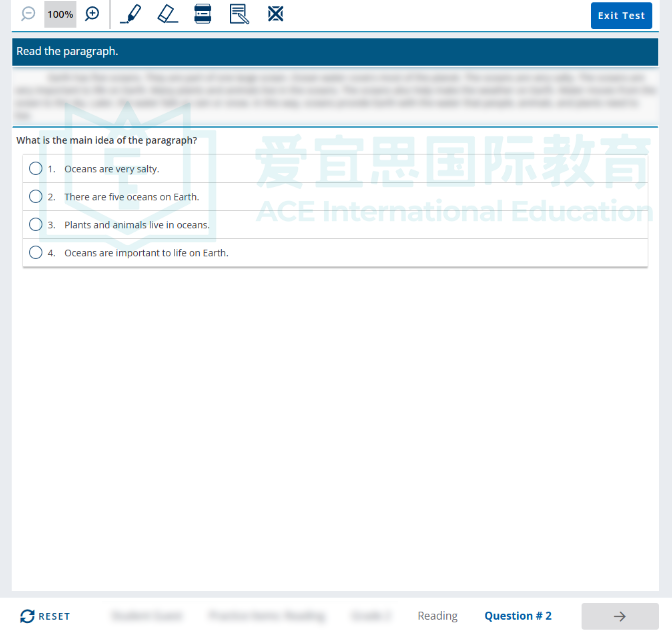Click the Exit Test button
Image resolution: width=672 pixels, height=633 pixels.
tap(621, 15)
